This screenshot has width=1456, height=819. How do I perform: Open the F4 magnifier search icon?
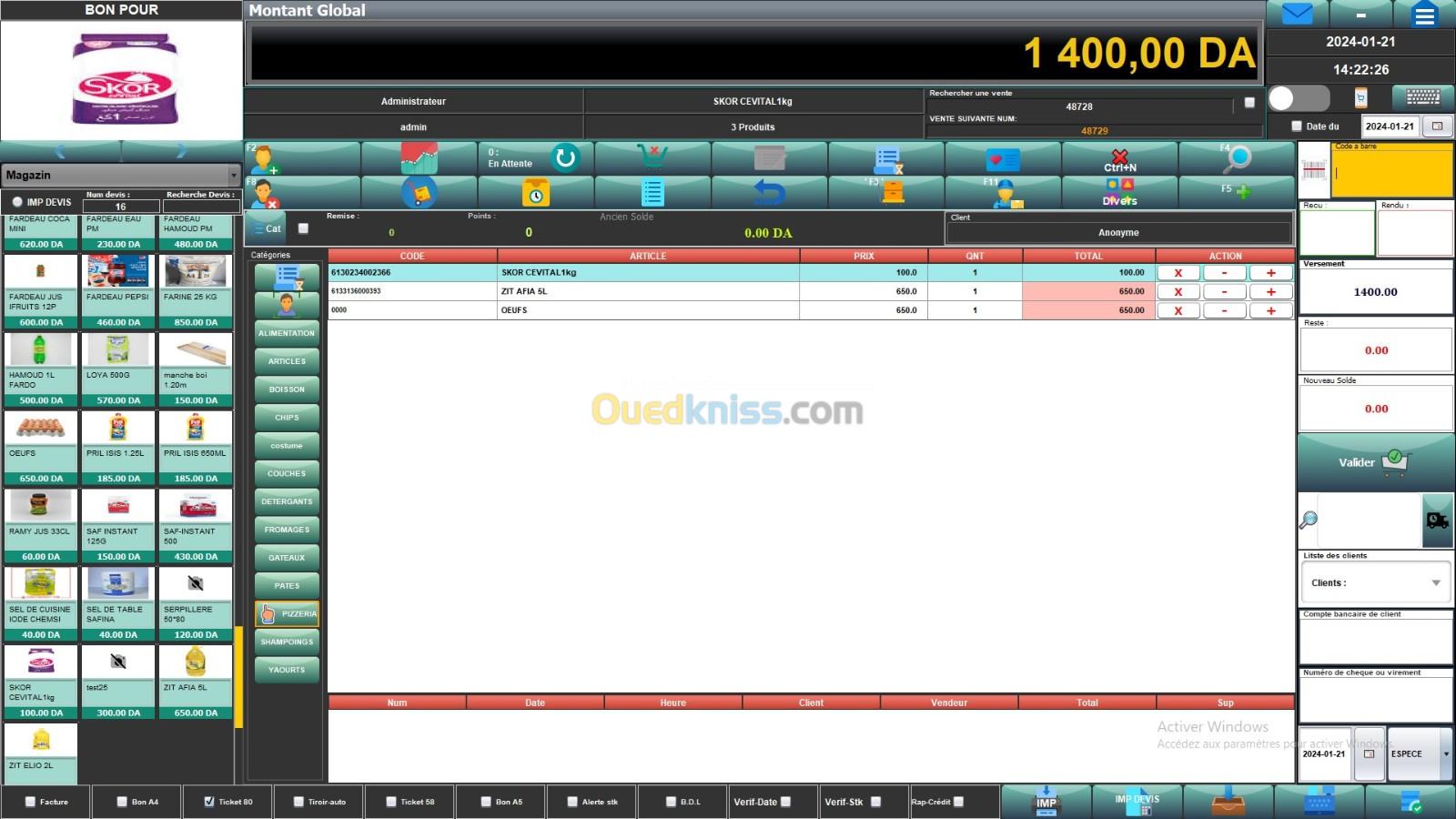[1237, 159]
